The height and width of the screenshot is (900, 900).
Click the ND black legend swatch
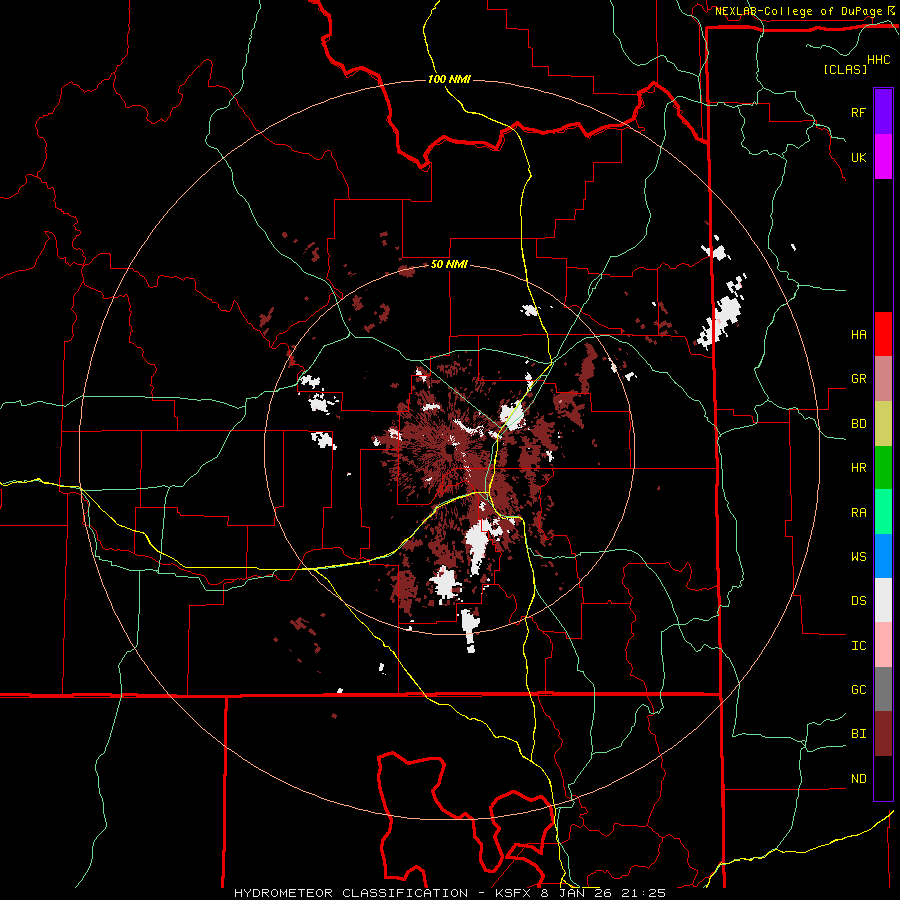coord(883,778)
